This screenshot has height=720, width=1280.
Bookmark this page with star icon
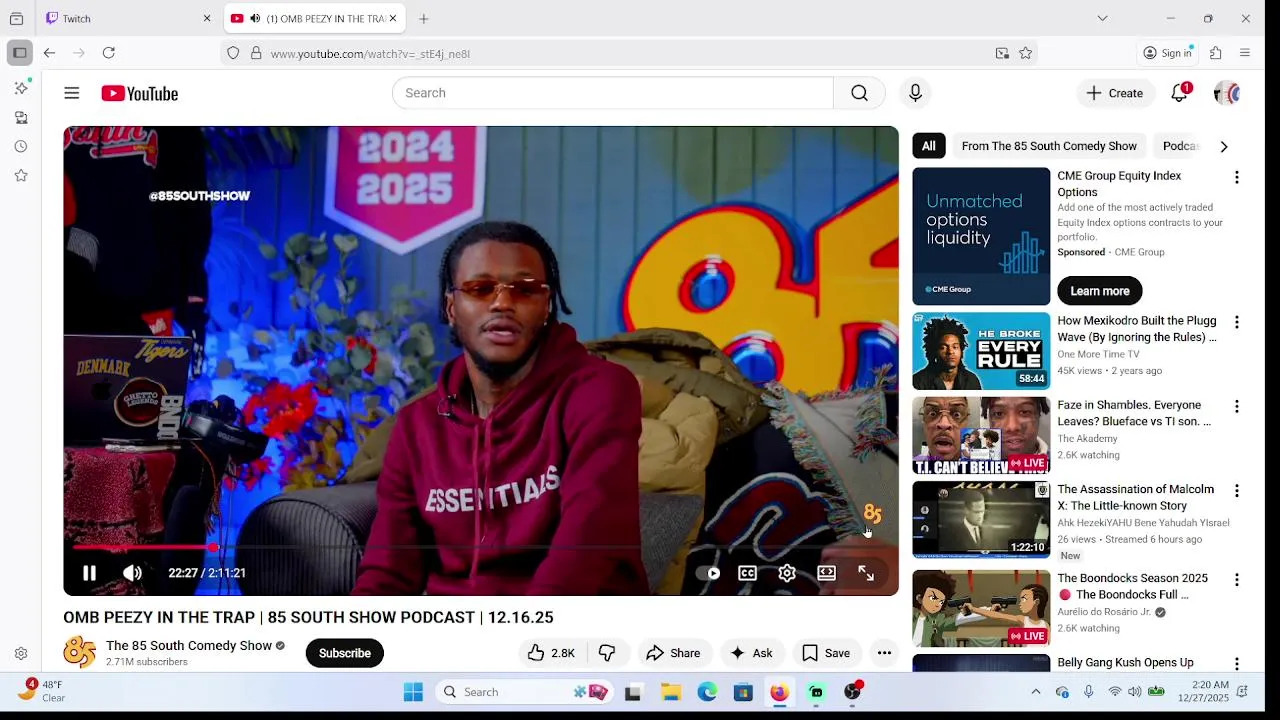[x=1025, y=53]
